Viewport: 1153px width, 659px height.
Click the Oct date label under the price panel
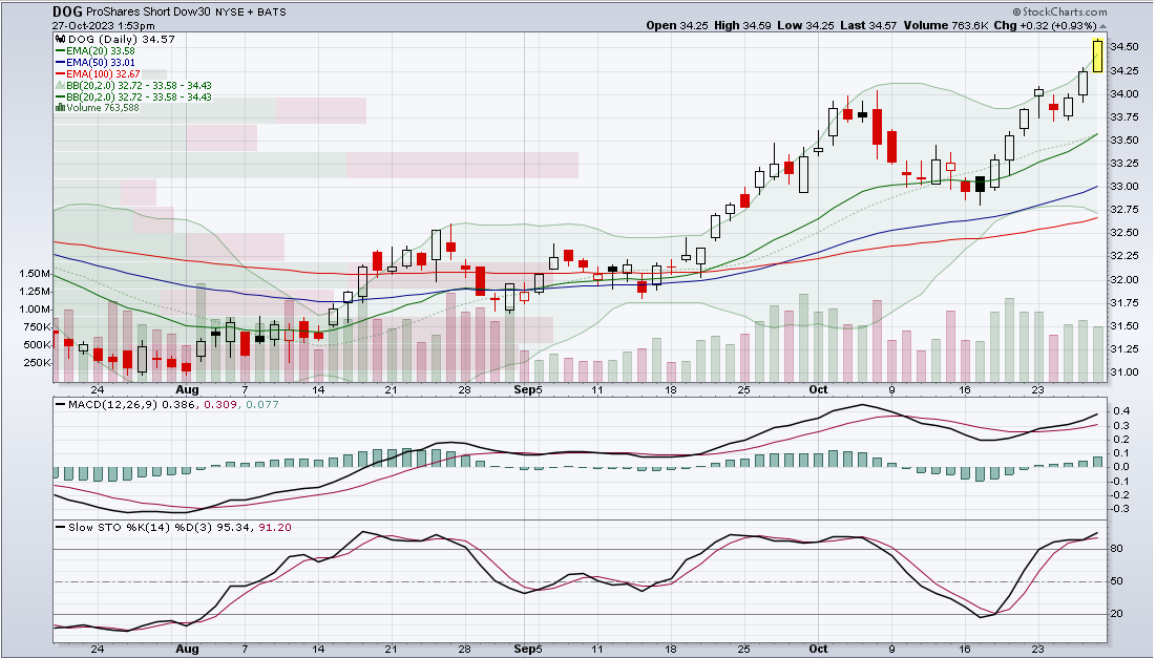[x=818, y=390]
